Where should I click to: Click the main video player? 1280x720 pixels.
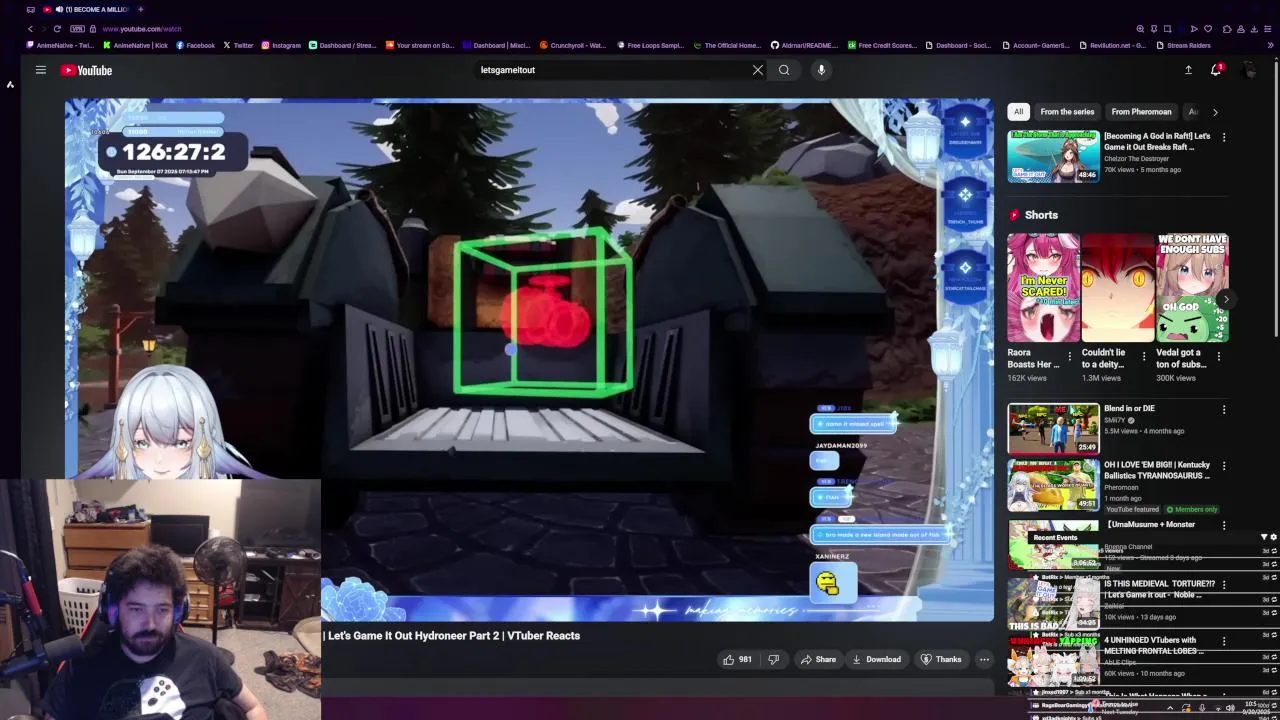(x=530, y=360)
